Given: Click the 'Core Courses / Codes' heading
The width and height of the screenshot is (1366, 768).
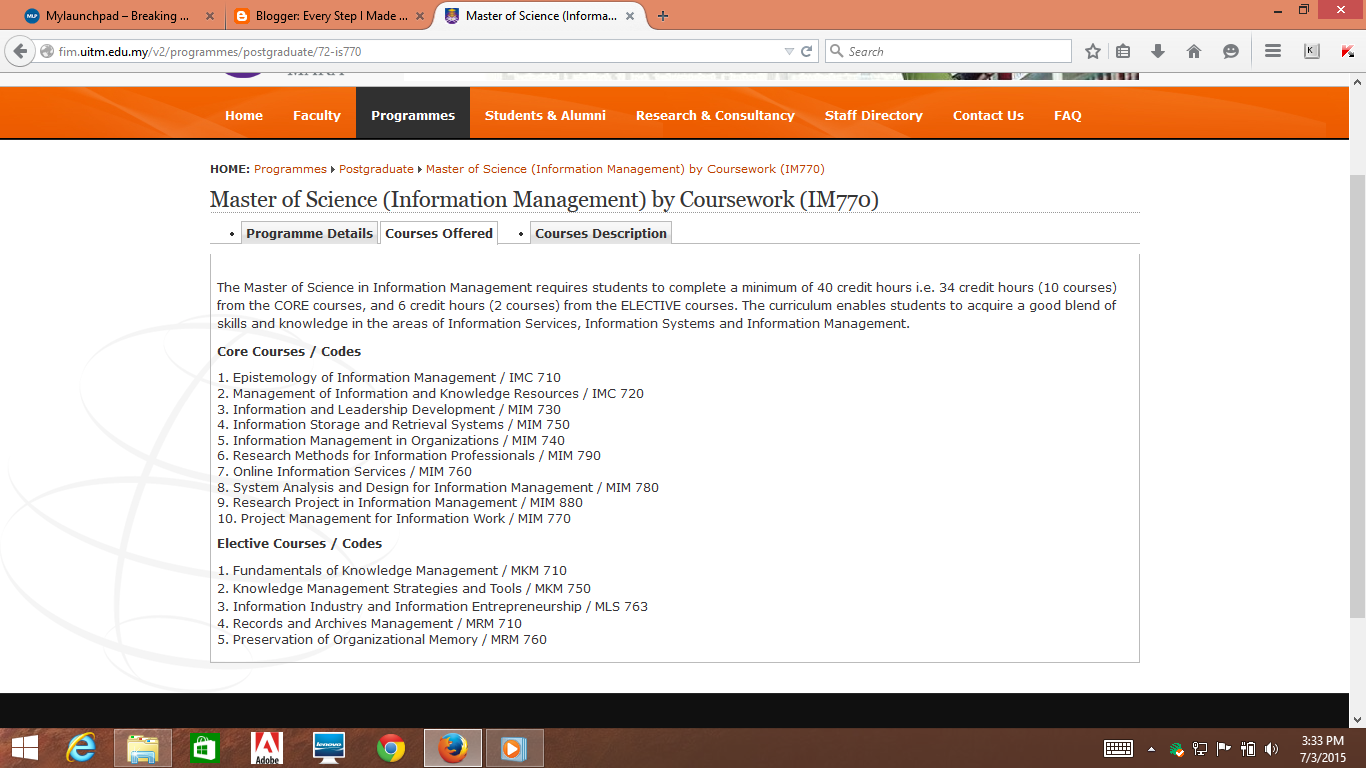Looking at the screenshot, I should pos(289,352).
